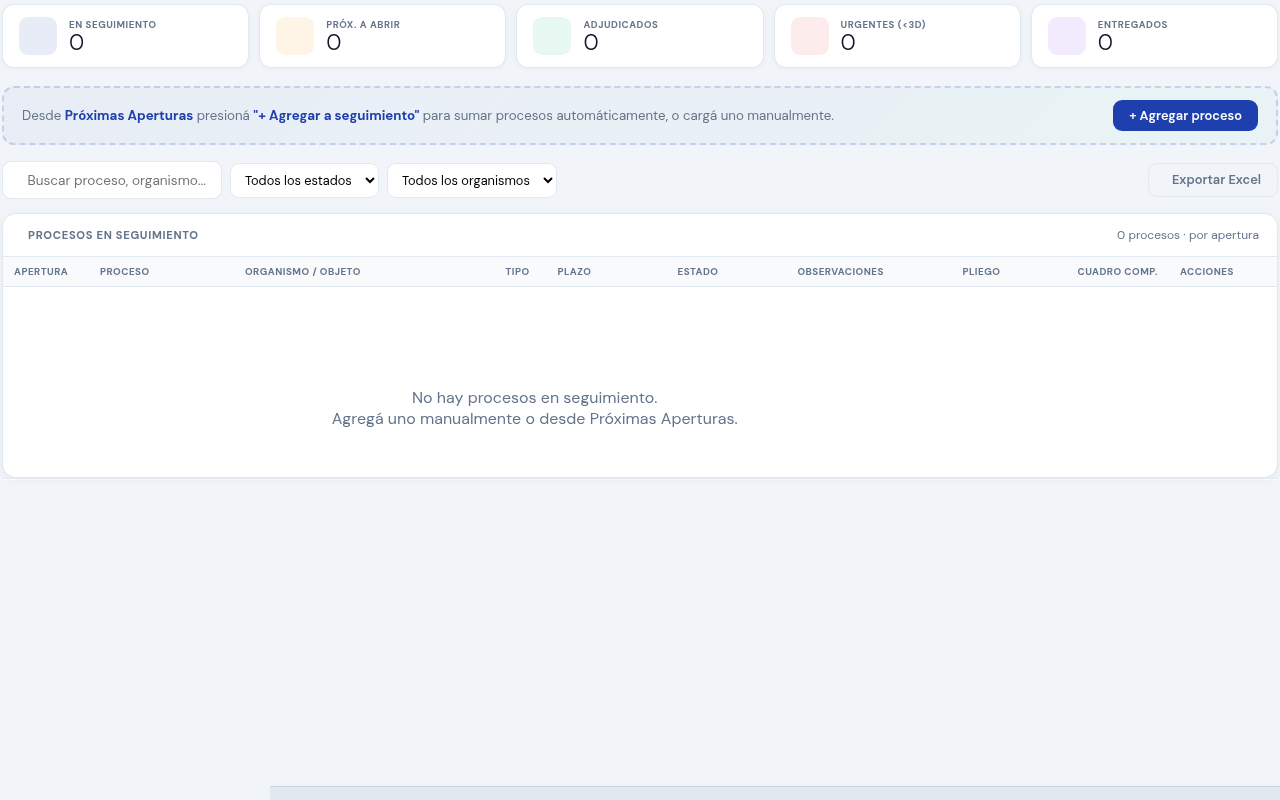The image size is (1280, 800).
Task: Select the Estado column header
Action: [x=697, y=272]
